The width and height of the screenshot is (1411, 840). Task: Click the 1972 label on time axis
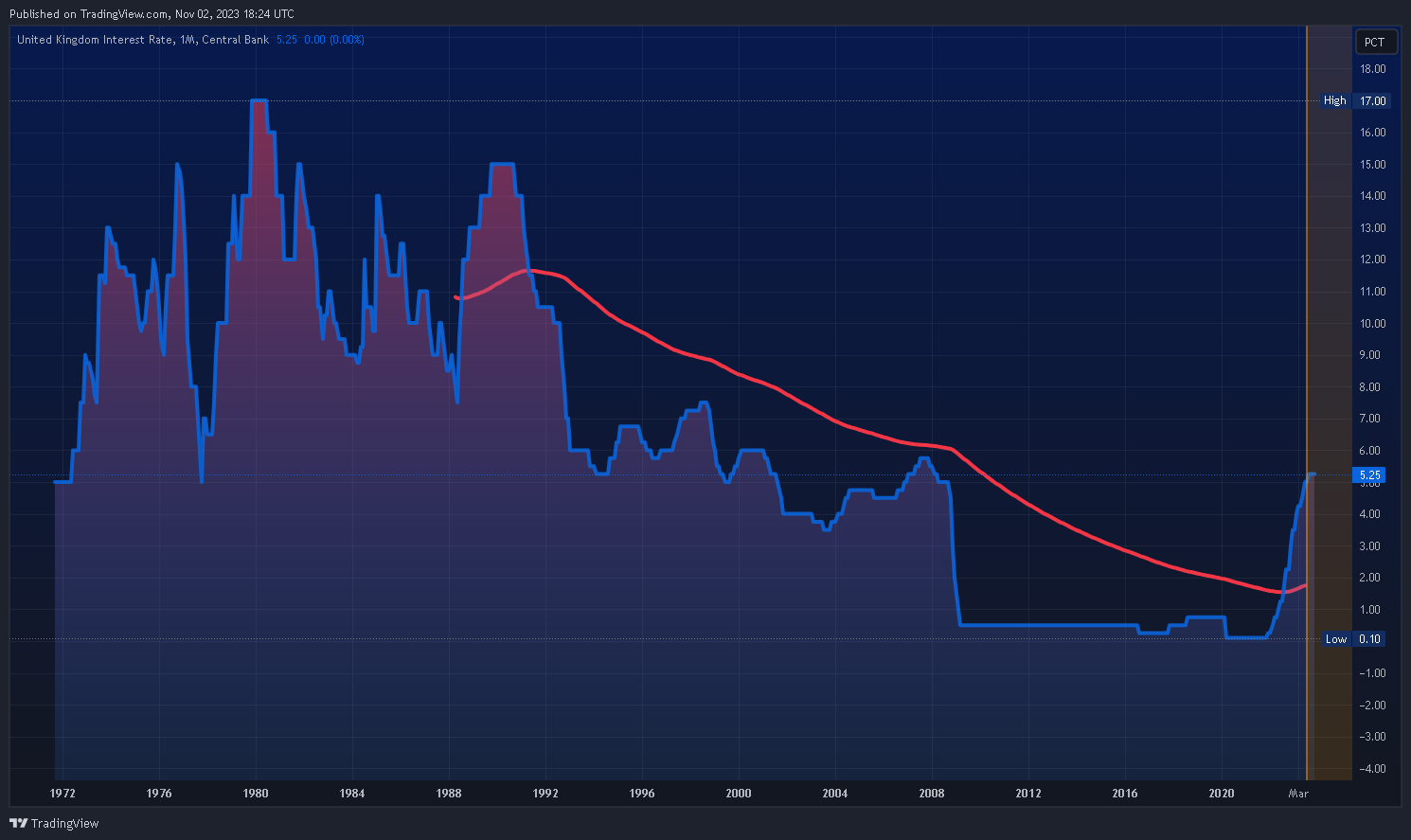tap(63, 794)
